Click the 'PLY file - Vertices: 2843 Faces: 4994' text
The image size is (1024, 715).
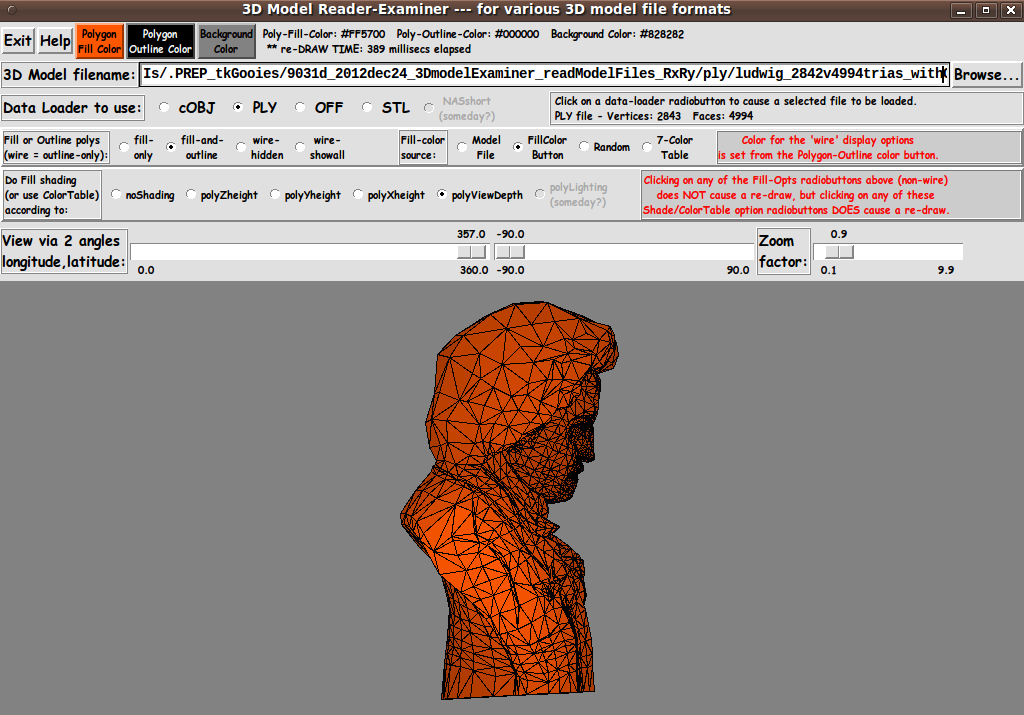[654, 116]
